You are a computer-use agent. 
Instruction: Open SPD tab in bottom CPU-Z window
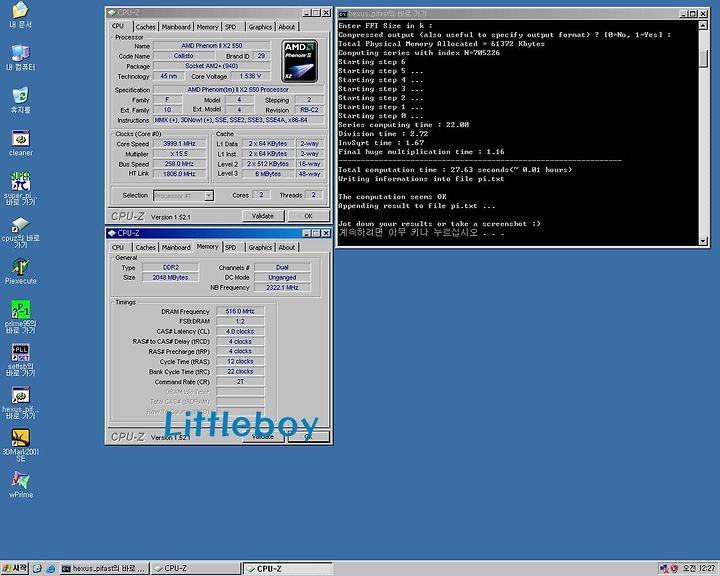(x=231, y=248)
